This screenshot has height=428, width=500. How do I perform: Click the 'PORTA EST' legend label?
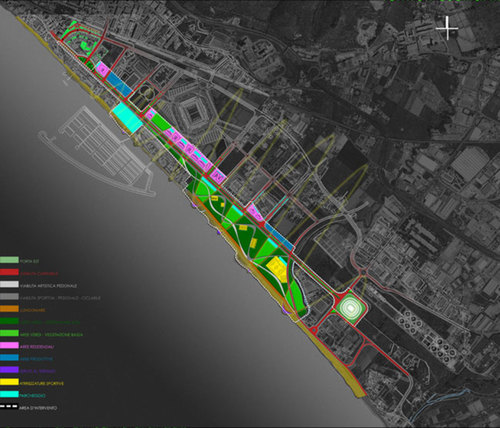tap(29, 261)
